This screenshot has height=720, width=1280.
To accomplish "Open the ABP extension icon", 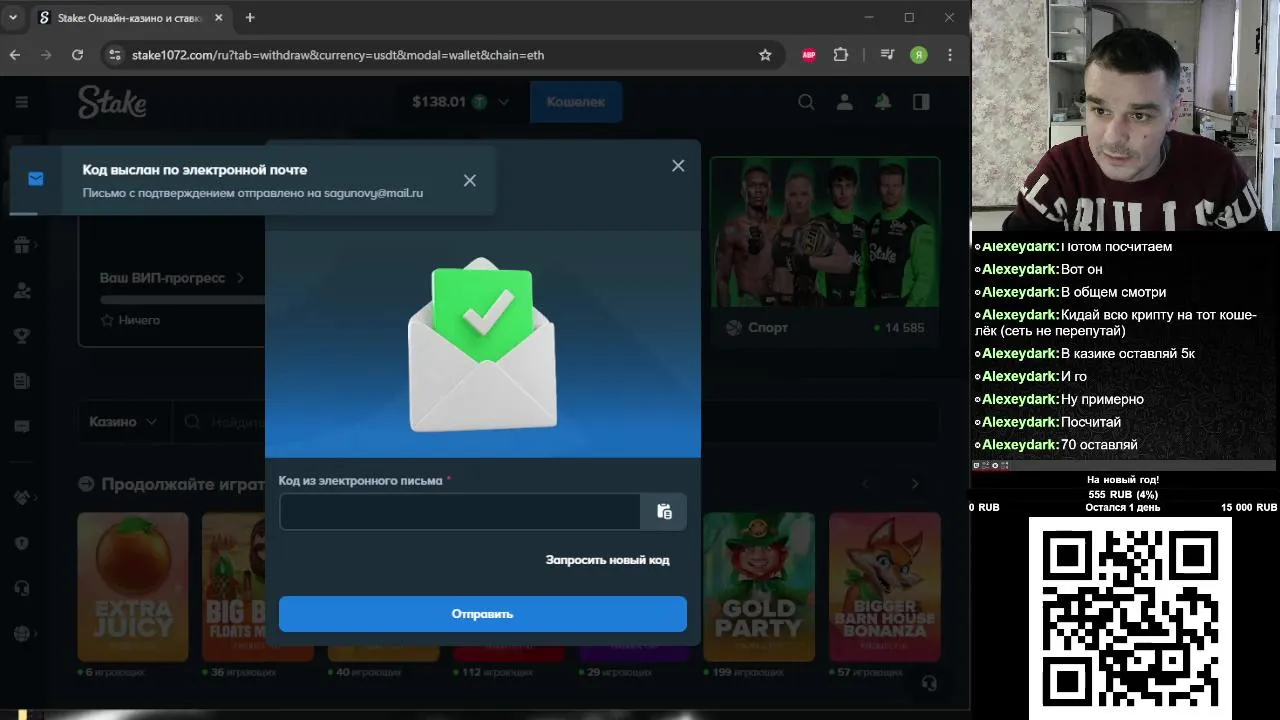I will click(809, 55).
